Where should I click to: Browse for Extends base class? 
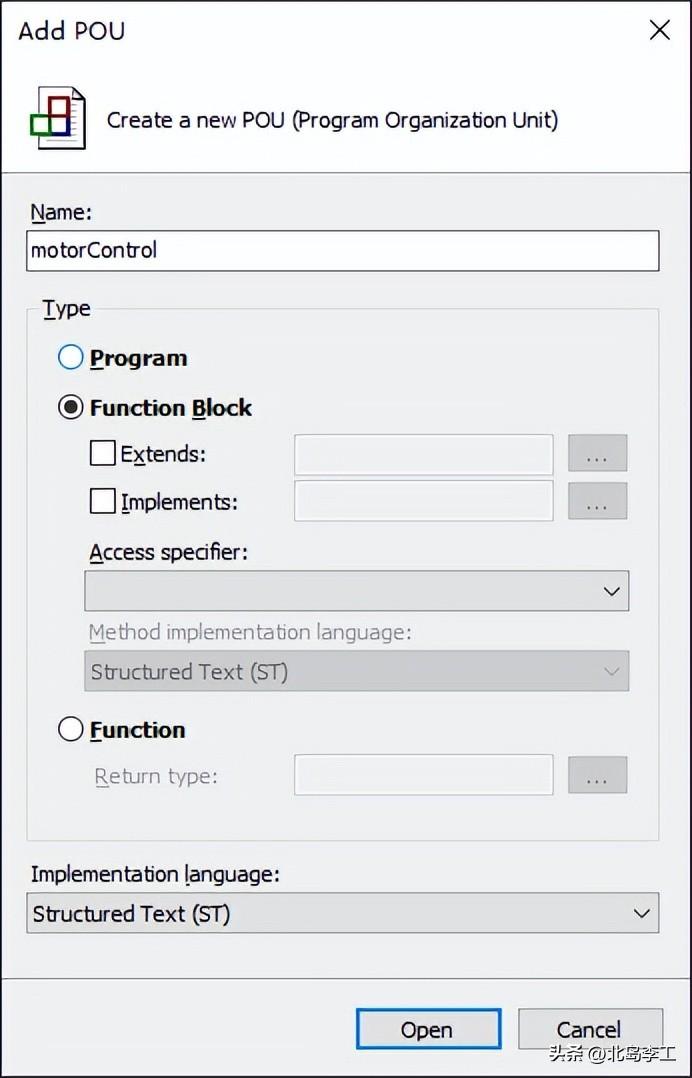tap(597, 454)
